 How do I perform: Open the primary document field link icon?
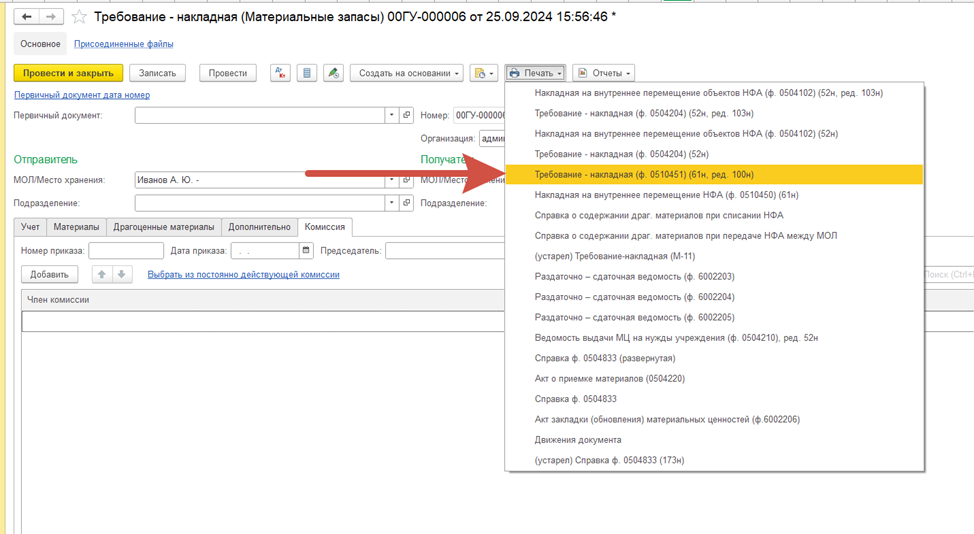(407, 115)
